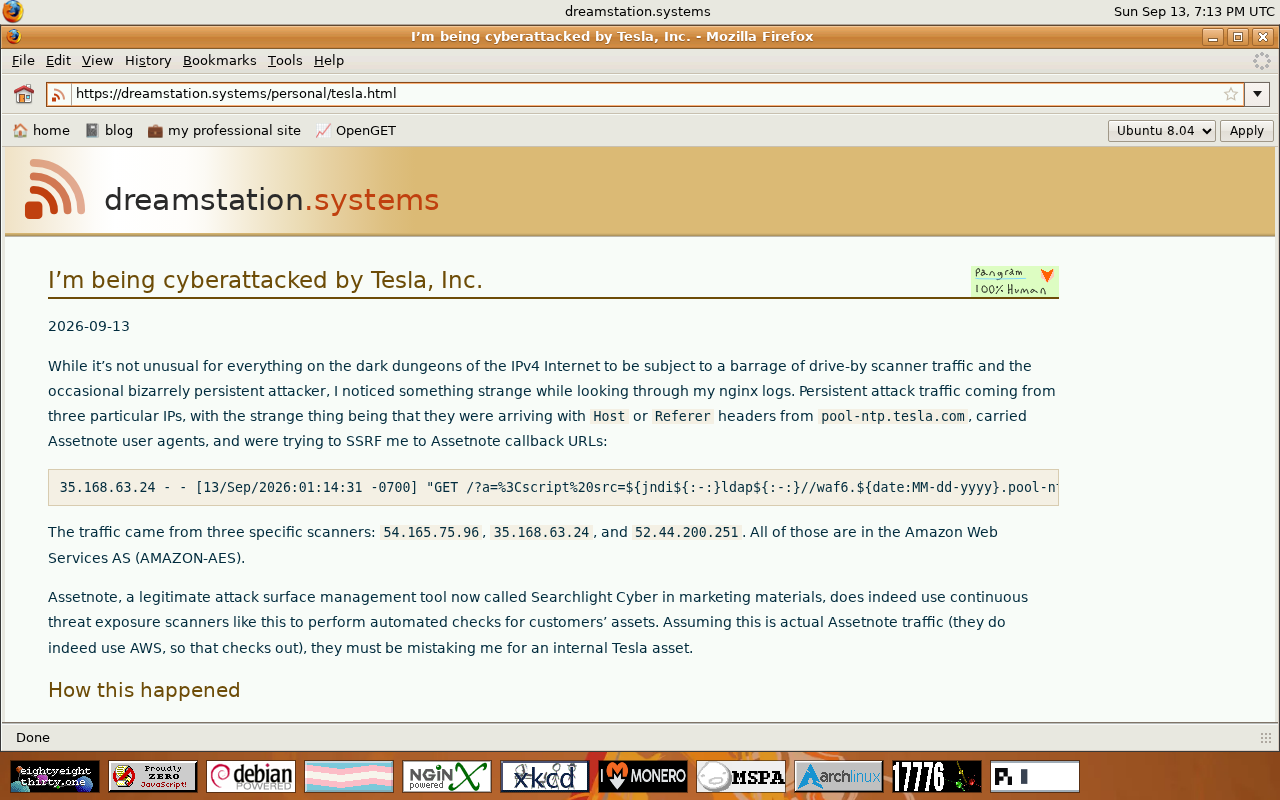Screen dimensions: 1280x800
Task: Click the nginx log code block
Action: 553,488
